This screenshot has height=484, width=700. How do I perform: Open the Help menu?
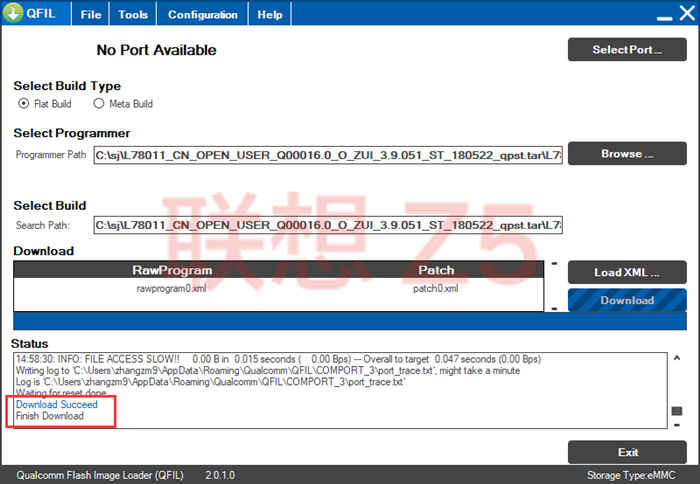pyautogui.click(x=270, y=14)
